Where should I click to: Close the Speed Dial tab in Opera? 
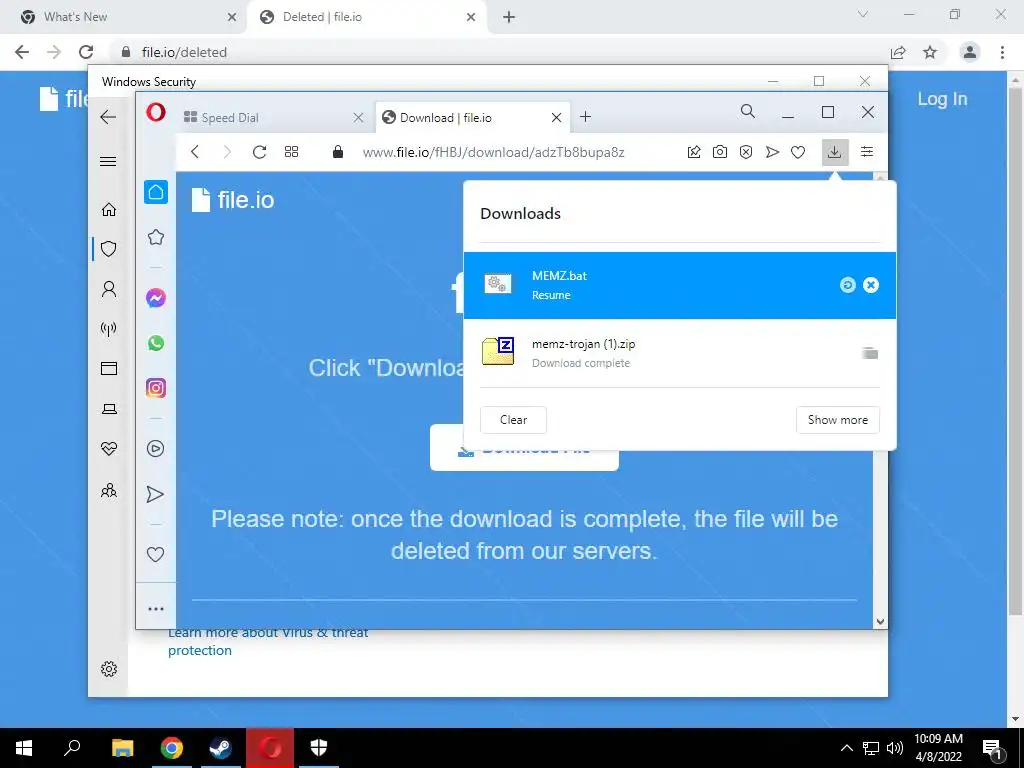pos(358,118)
